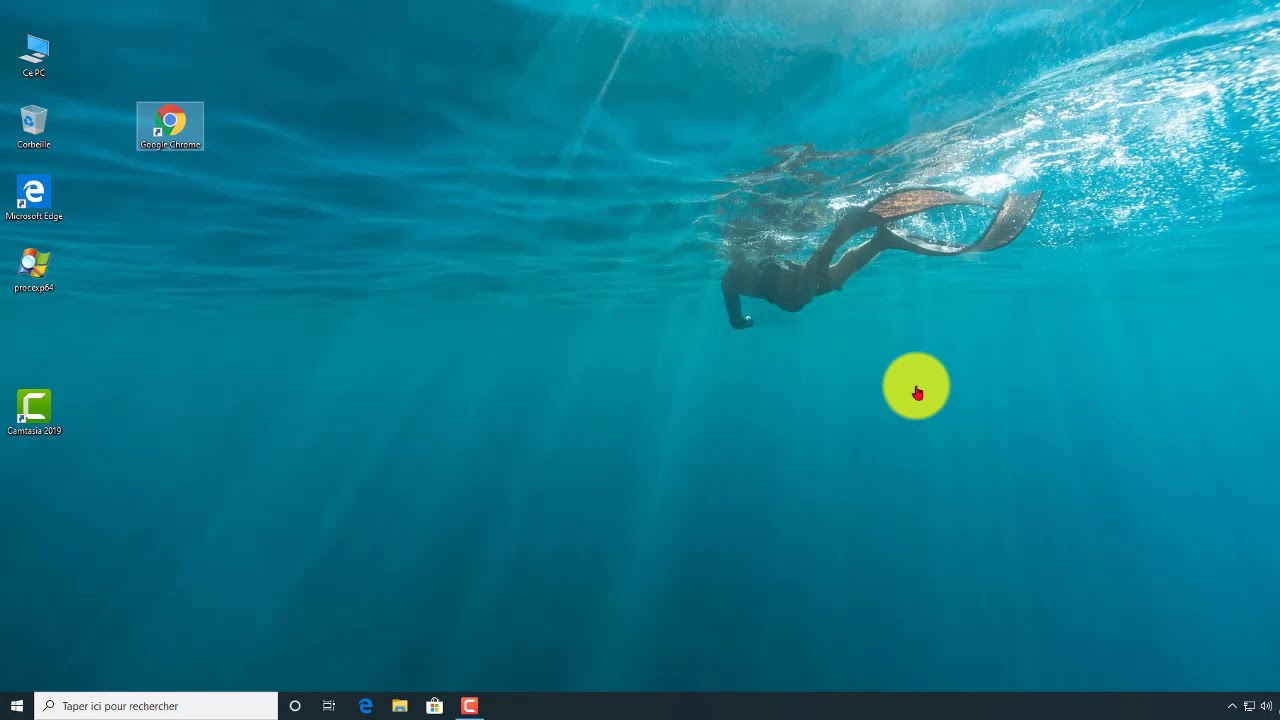Open Task View on the taskbar
This screenshot has height=720, width=1280.
(329, 706)
